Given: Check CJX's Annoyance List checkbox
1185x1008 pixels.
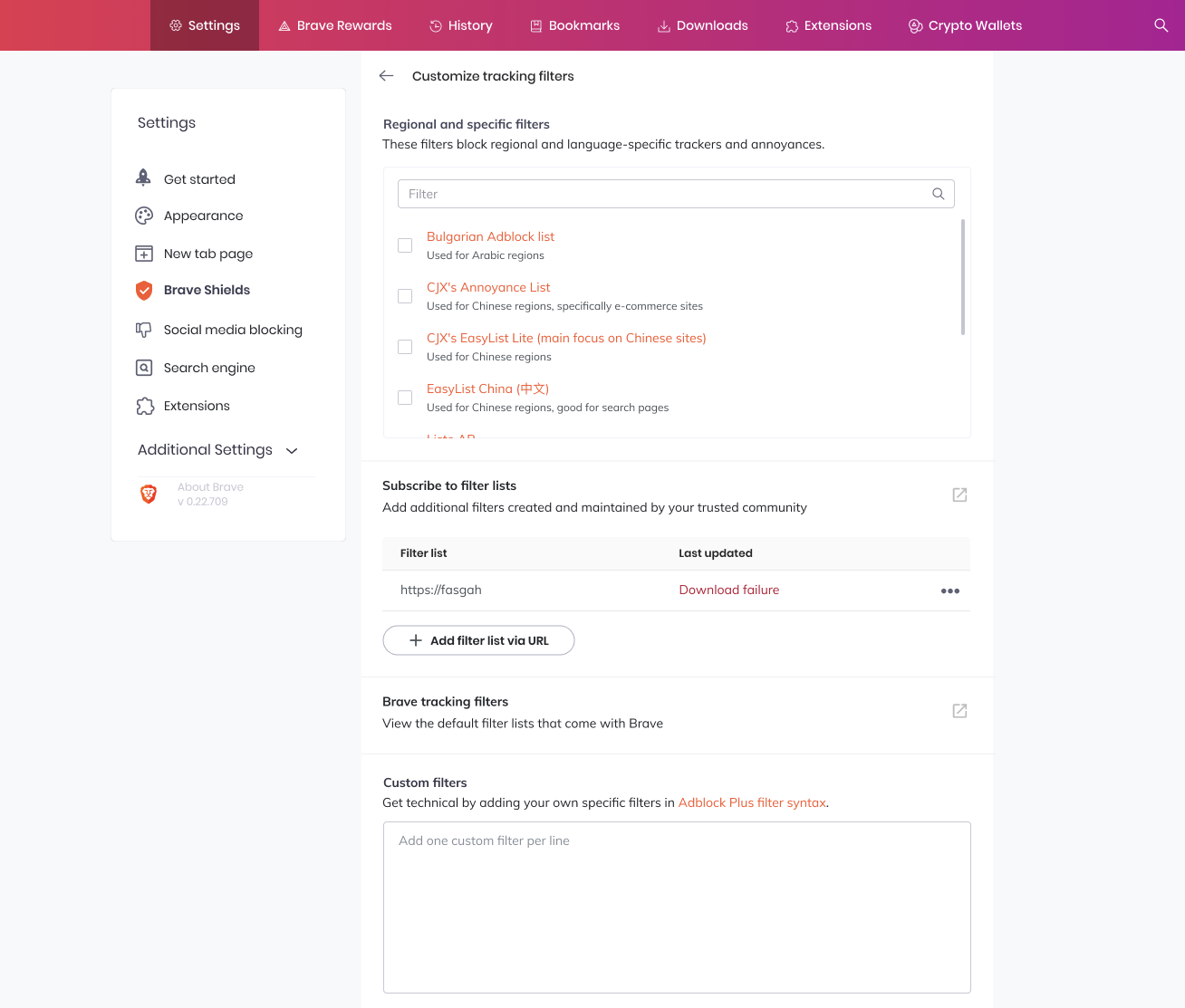Looking at the screenshot, I should coord(405,296).
